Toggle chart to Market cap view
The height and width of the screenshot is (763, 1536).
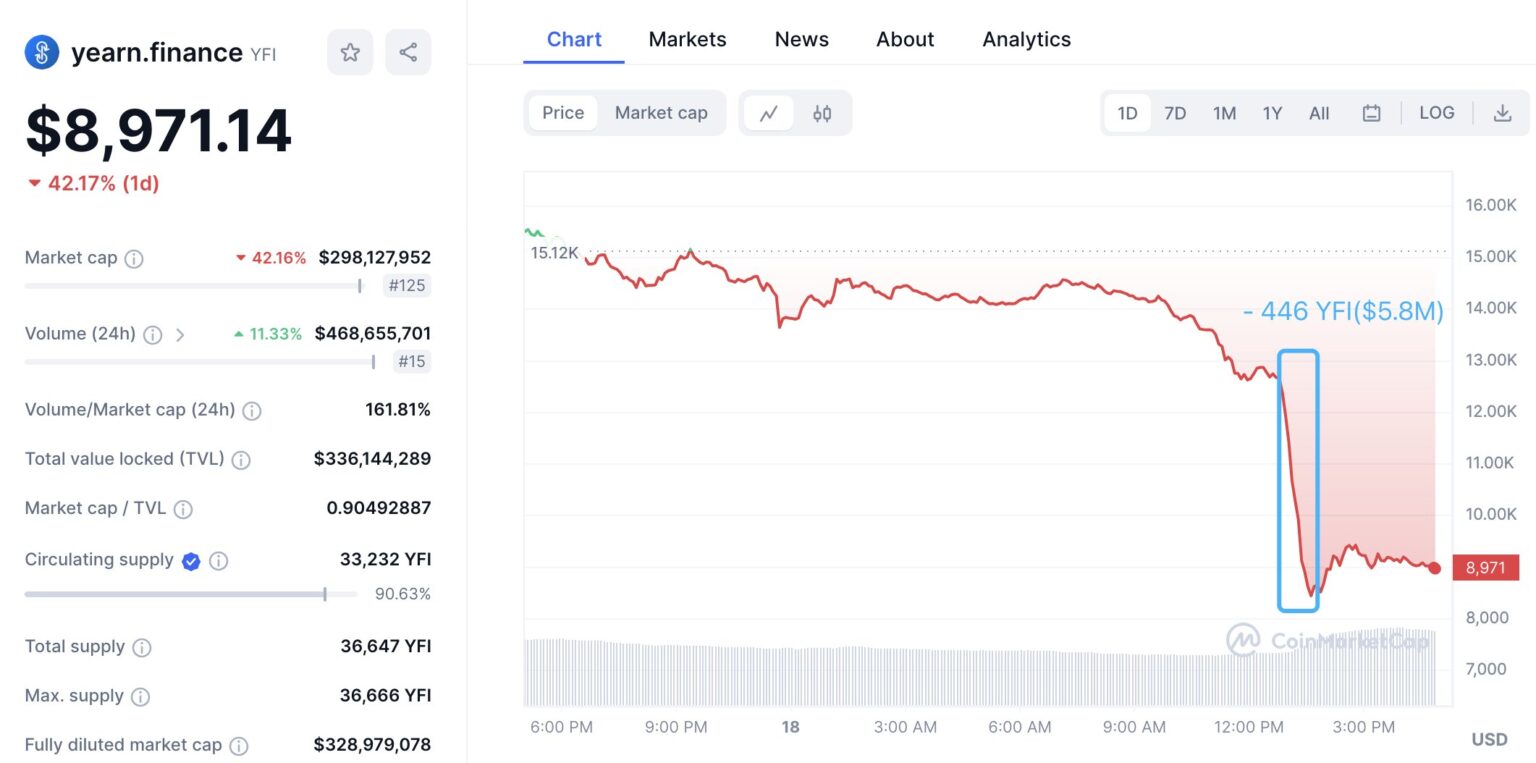pyautogui.click(x=661, y=113)
